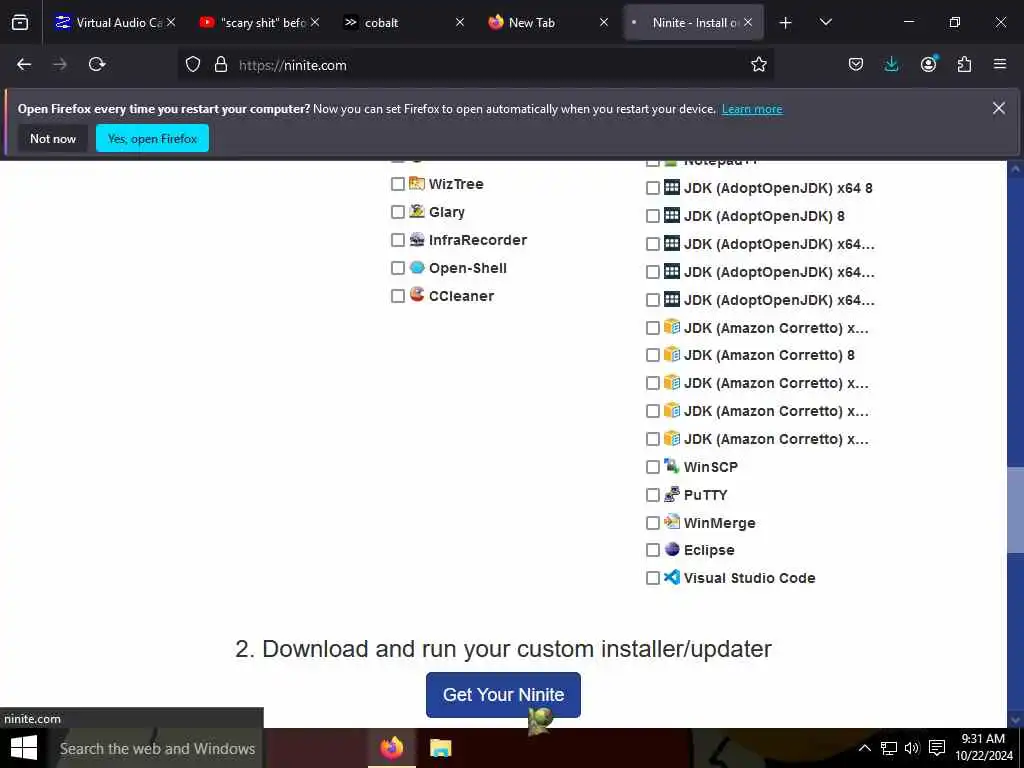Screen dimensions: 1024x768
Task: Click the Glary app icon
Action: click(x=417, y=211)
